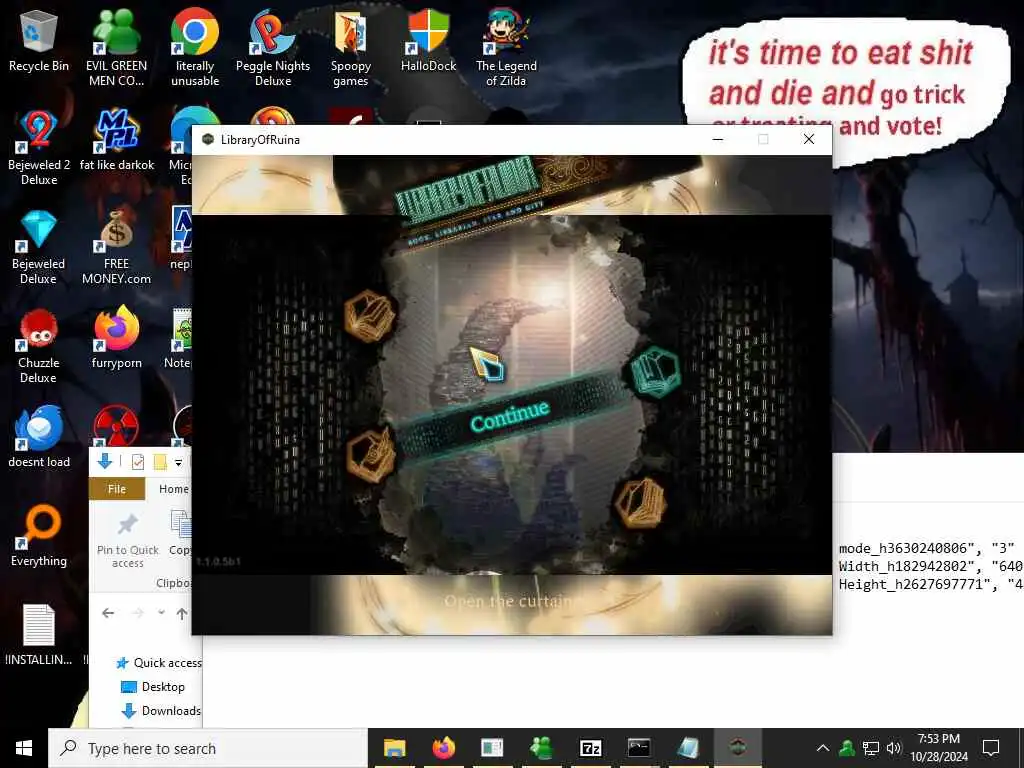1024x768 pixels.
Task: Select the orange hexagon icon left of Continue
Action: (371, 455)
